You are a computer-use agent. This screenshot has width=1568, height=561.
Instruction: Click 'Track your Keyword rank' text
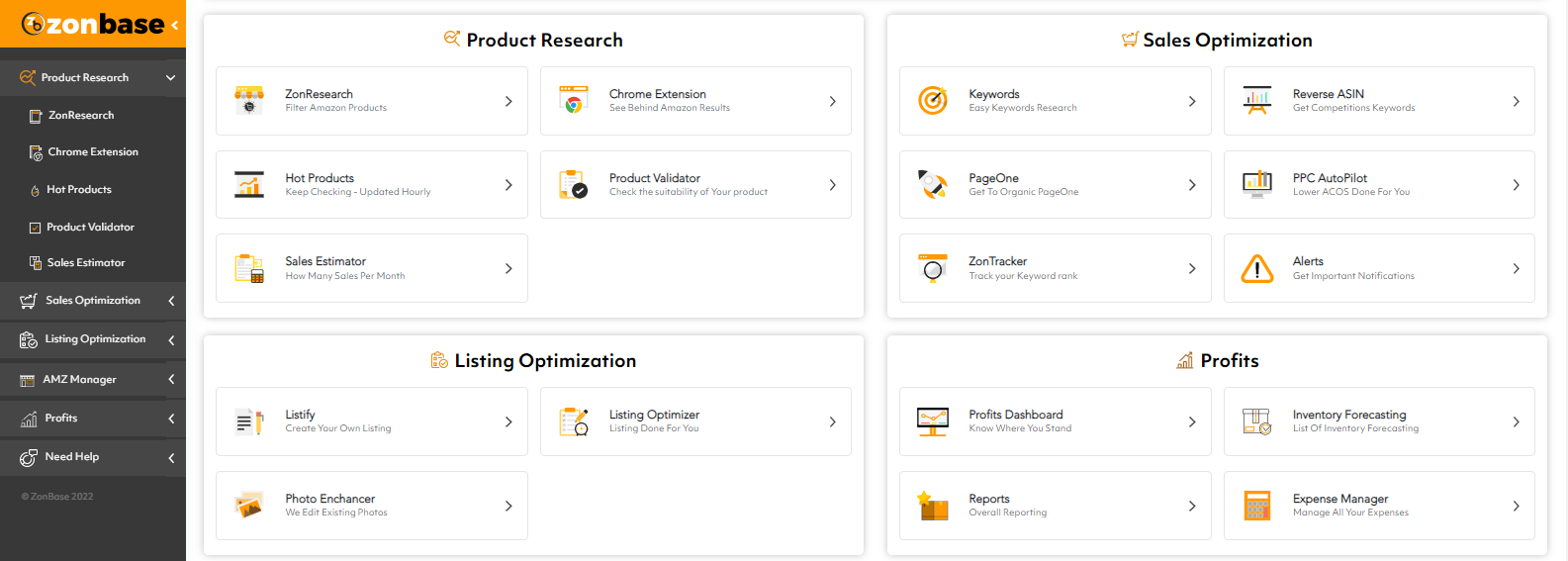pyautogui.click(x=1023, y=276)
